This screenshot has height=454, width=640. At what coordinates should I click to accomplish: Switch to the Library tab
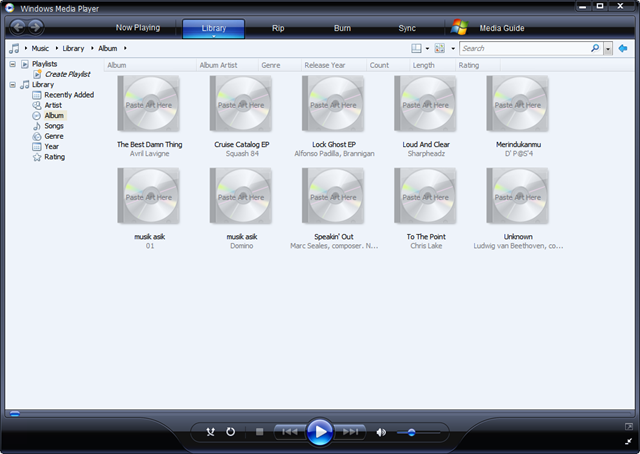click(213, 28)
